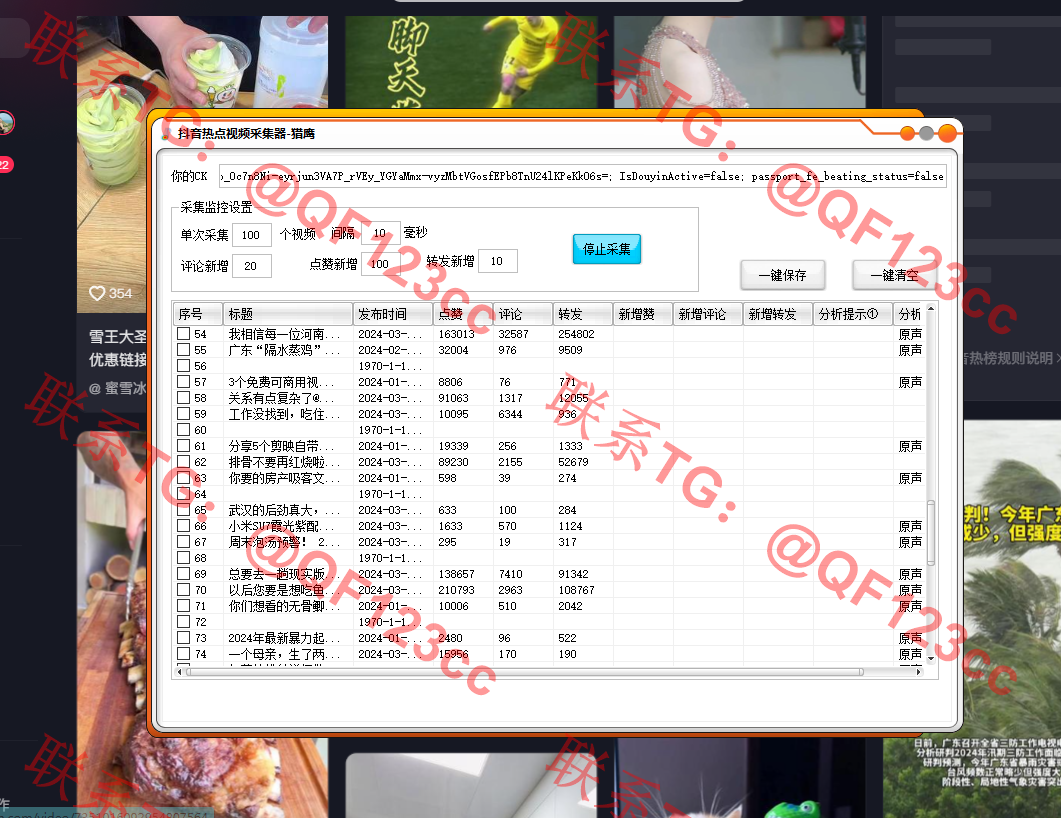This screenshot has width=1061, height=818.
Task: Select title 3个免费可商用视 in row 57
Action: tap(281, 382)
